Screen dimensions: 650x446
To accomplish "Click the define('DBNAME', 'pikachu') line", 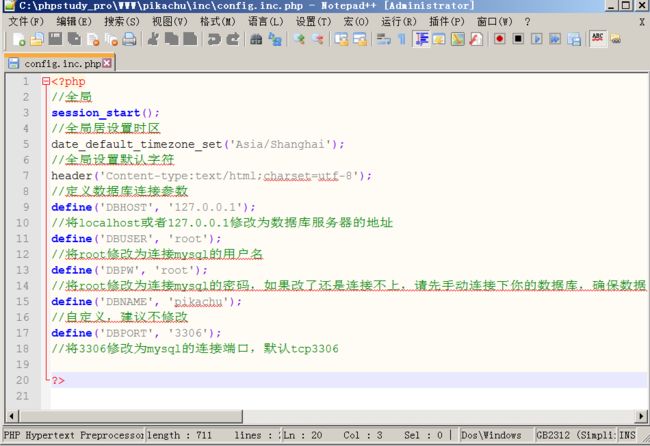I will coord(146,302).
